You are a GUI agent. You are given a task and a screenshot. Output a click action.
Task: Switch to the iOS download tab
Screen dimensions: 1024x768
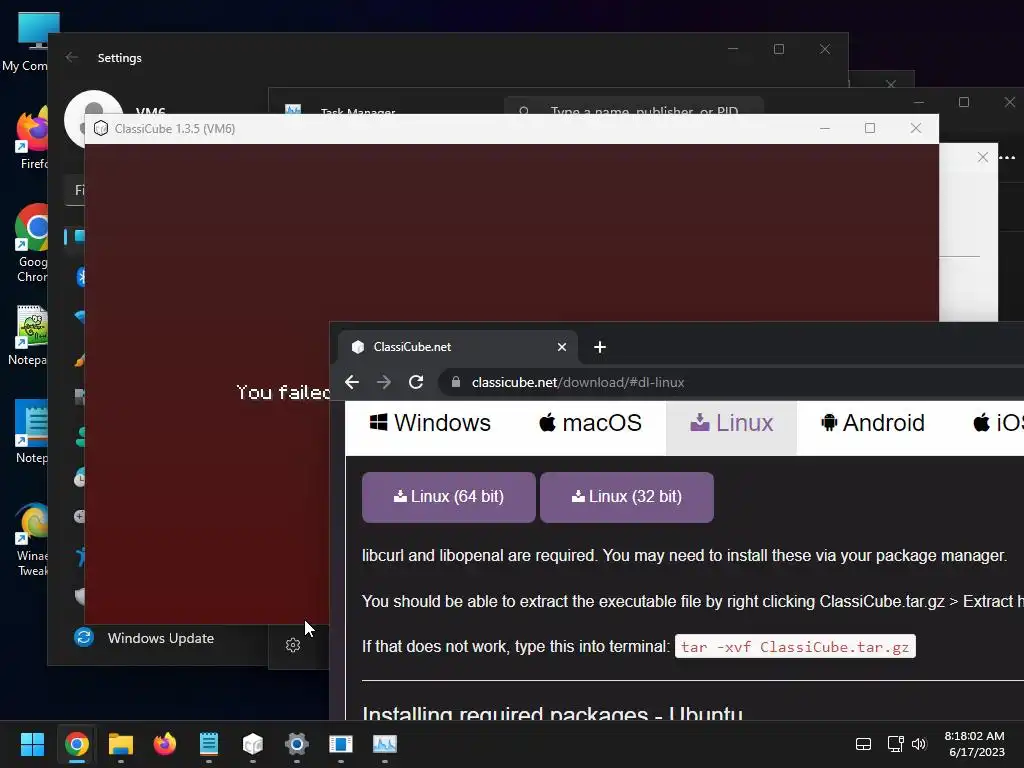(x=998, y=423)
